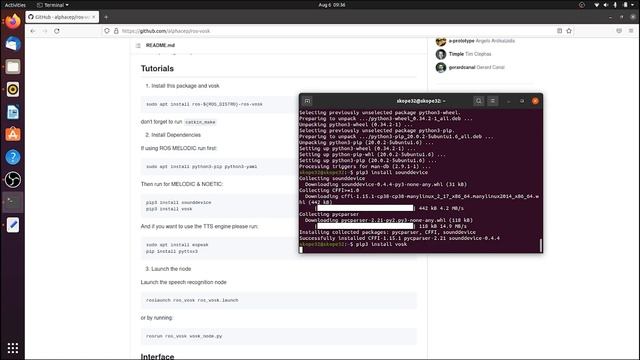Click the Interface heading
Screen dimensions: 640x360
[157, 356]
